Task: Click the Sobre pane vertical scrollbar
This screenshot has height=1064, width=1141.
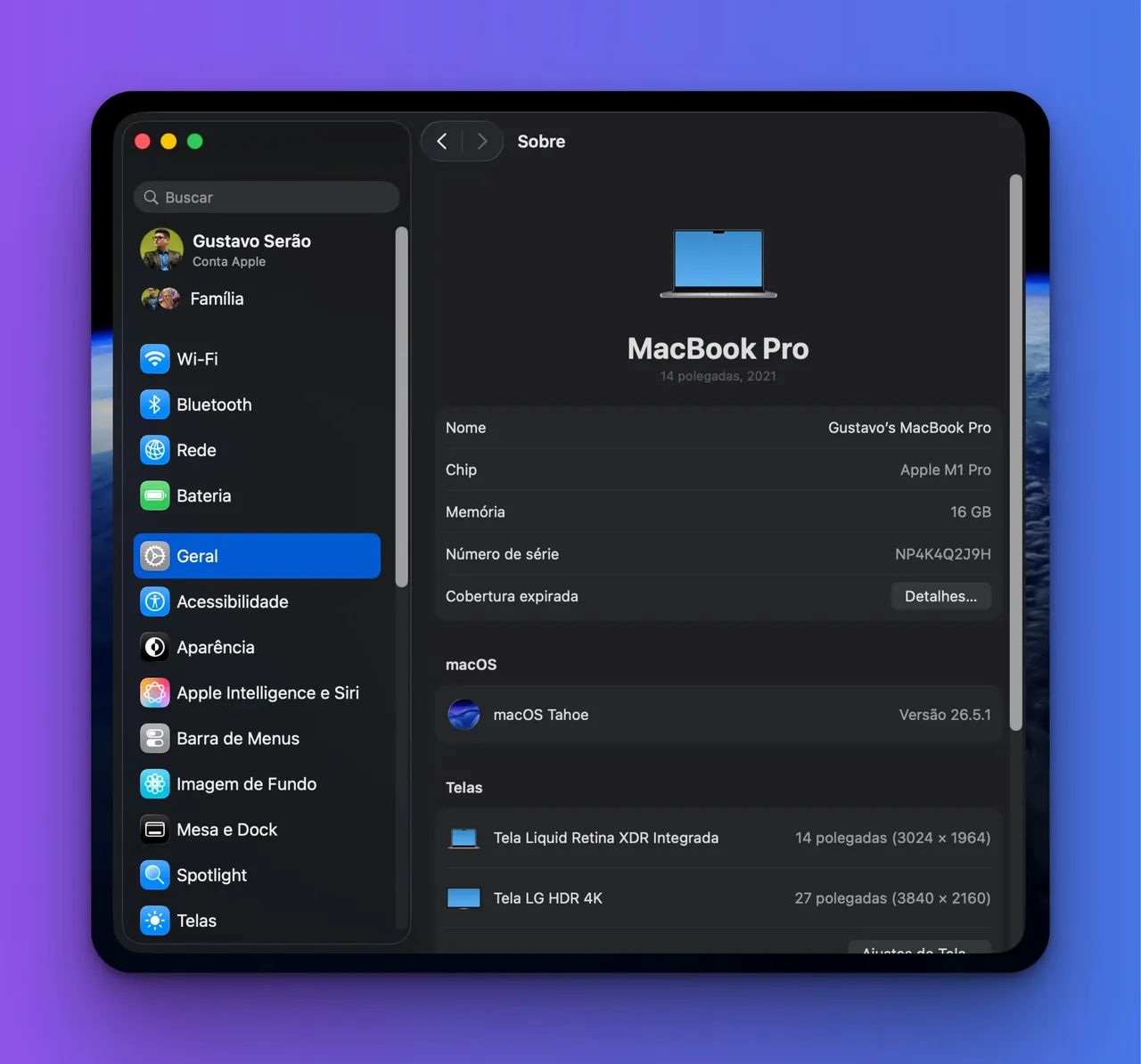Action: tap(1015, 453)
